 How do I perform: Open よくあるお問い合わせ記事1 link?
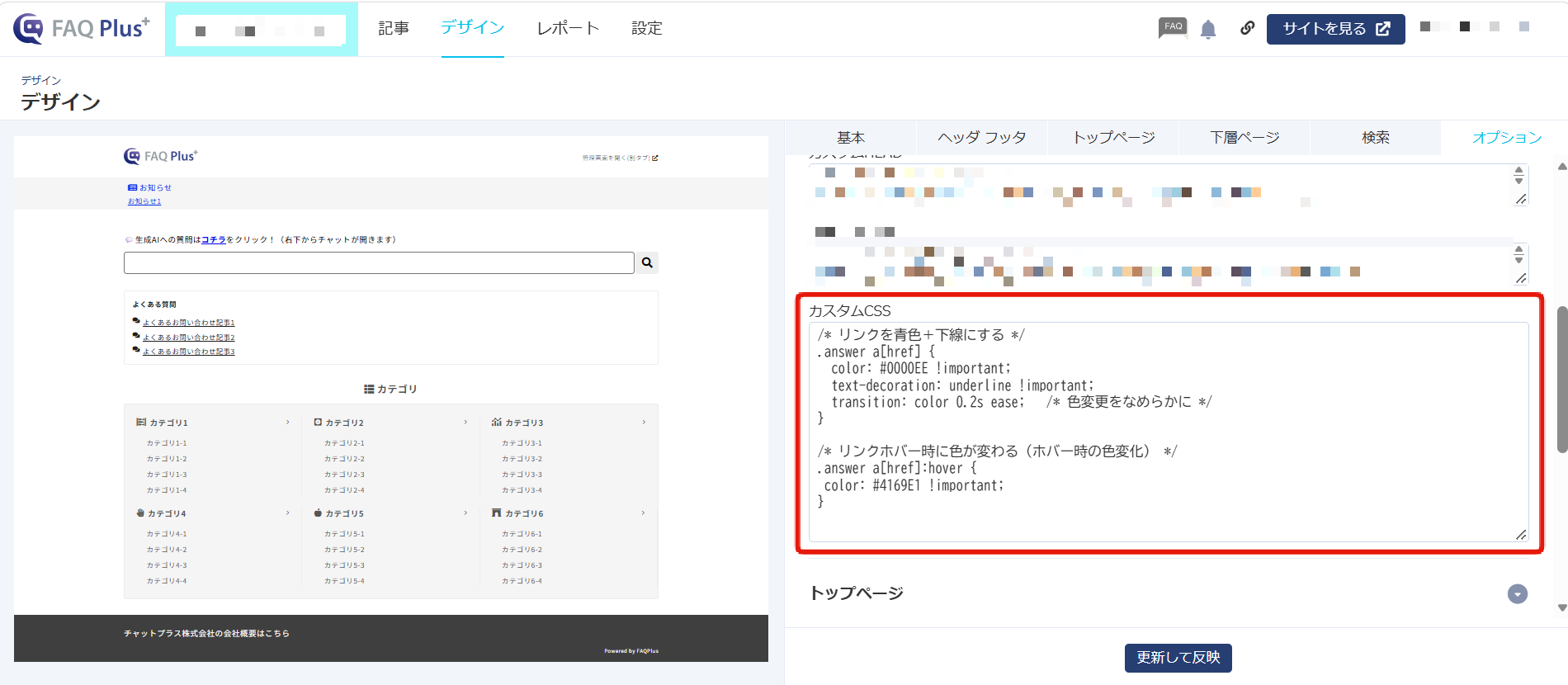pyautogui.click(x=188, y=323)
